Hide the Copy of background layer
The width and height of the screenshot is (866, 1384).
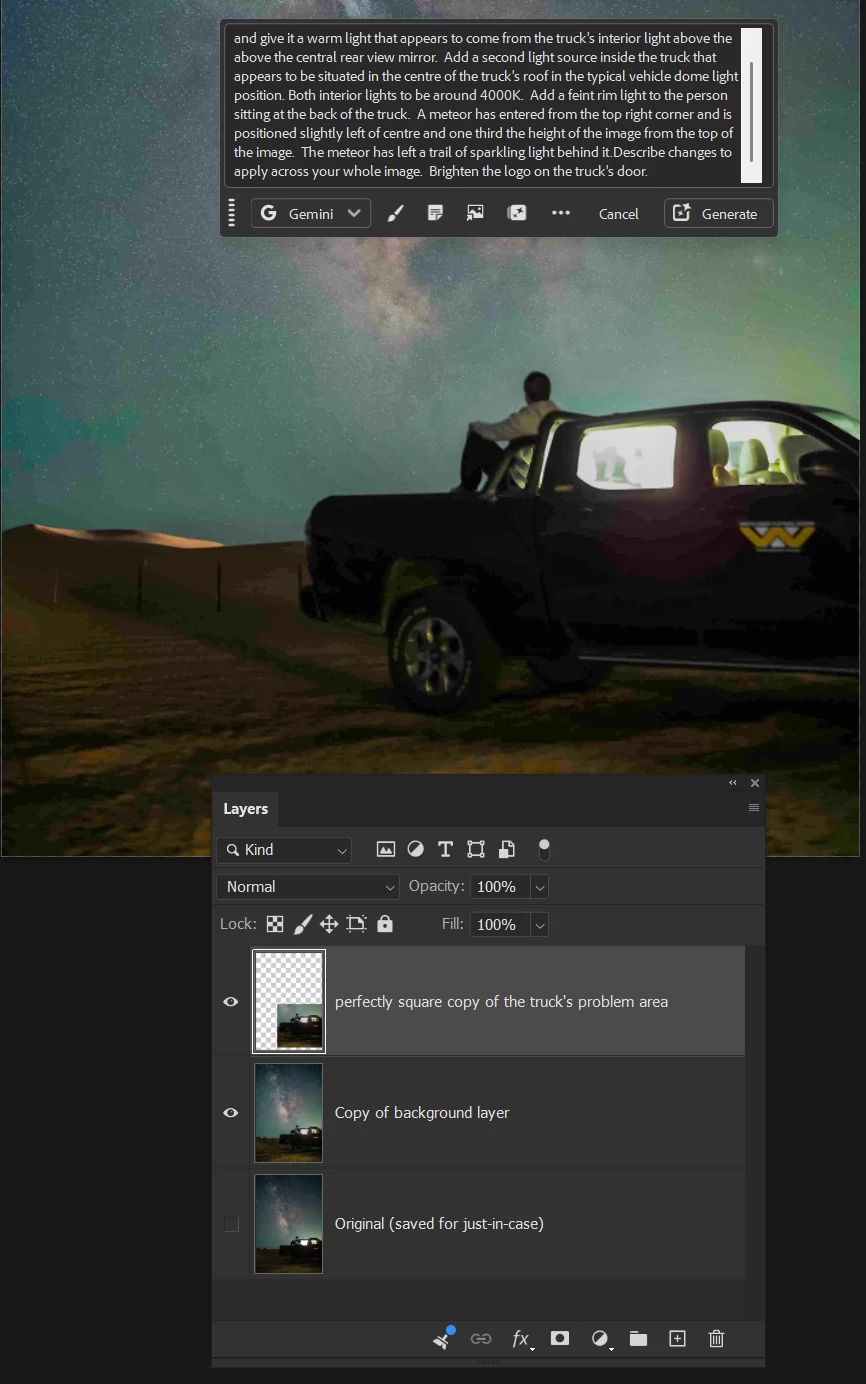click(231, 1112)
